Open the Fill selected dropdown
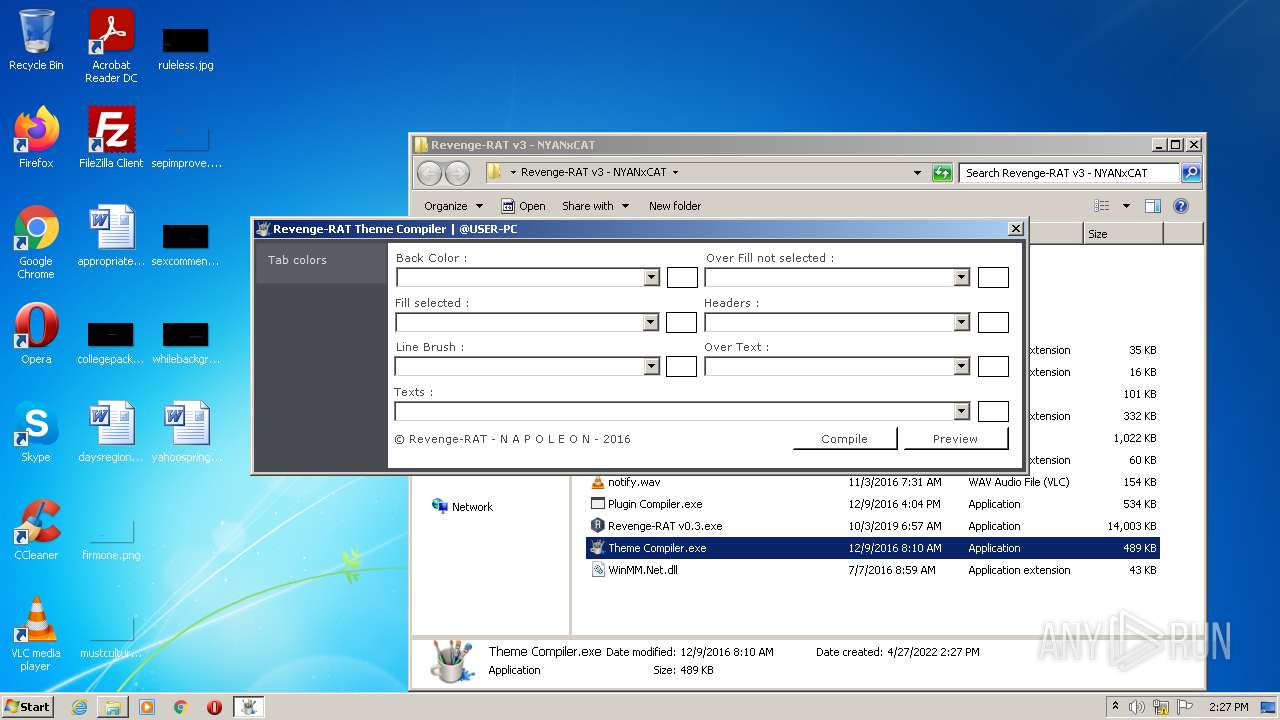Screen dimensions: 1280x720 651,322
